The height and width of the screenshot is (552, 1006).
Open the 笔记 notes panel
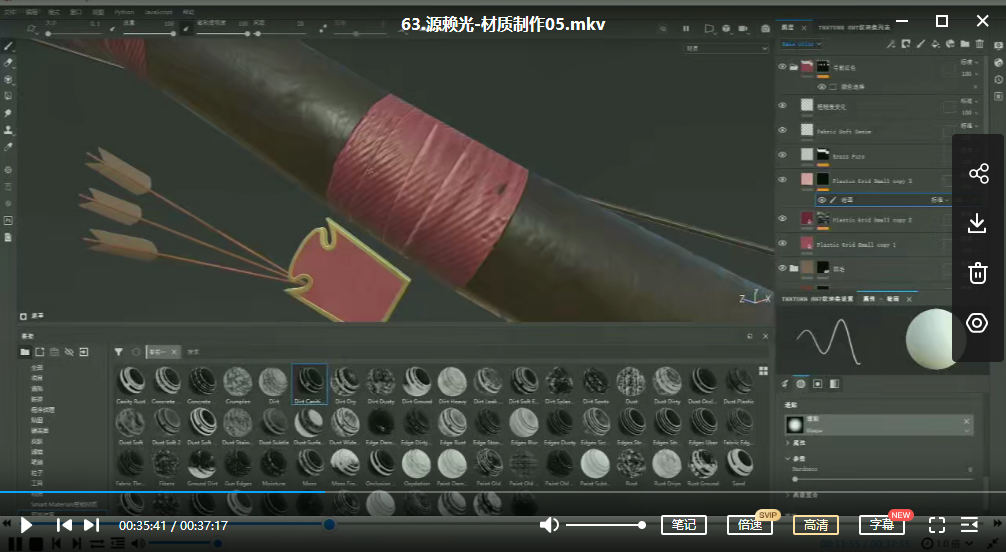tap(684, 525)
